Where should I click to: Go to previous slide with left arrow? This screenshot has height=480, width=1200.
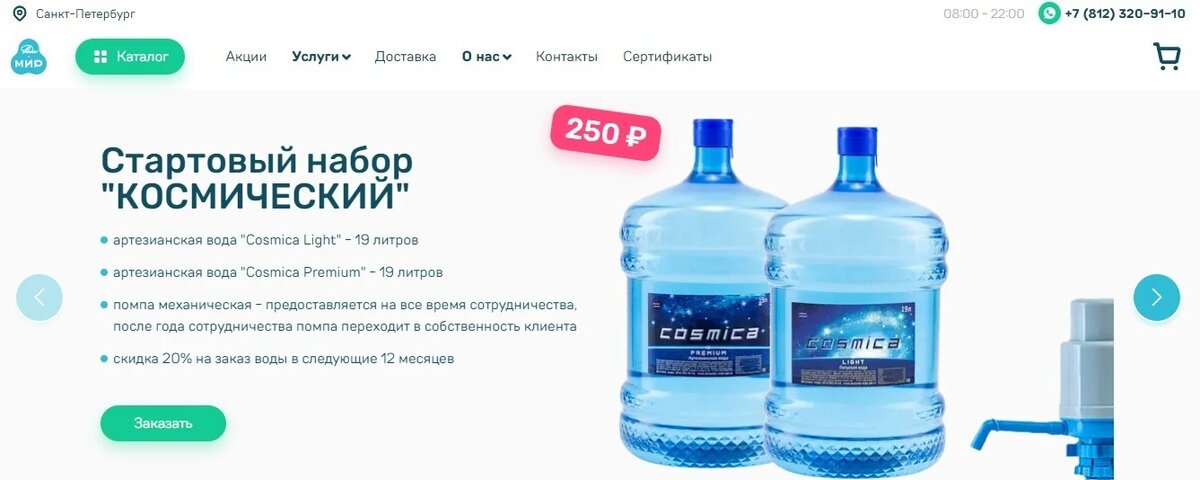[x=39, y=297]
